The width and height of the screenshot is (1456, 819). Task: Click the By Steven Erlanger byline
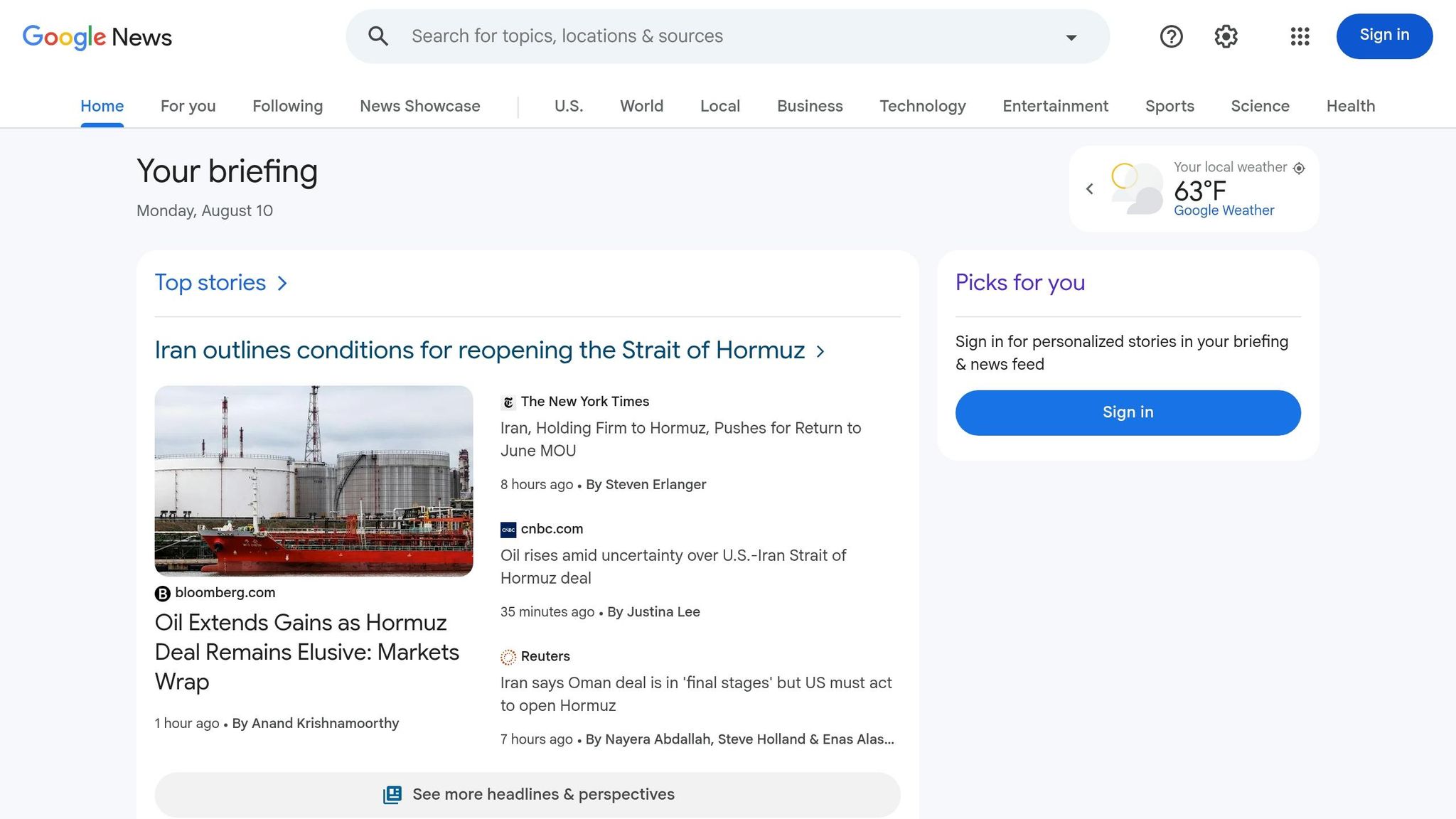click(x=646, y=485)
